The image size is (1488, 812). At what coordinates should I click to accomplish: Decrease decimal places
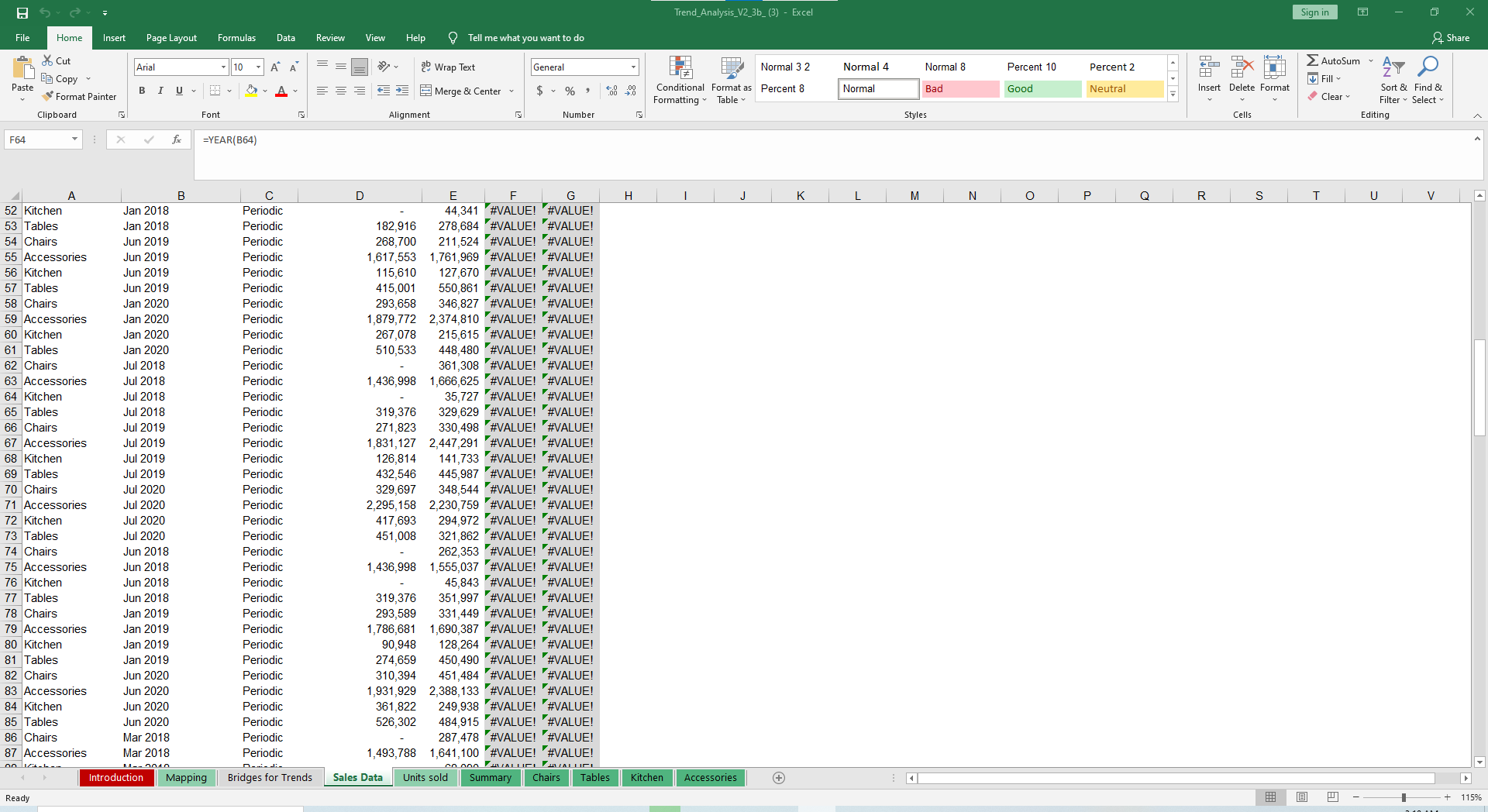click(x=631, y=91)
